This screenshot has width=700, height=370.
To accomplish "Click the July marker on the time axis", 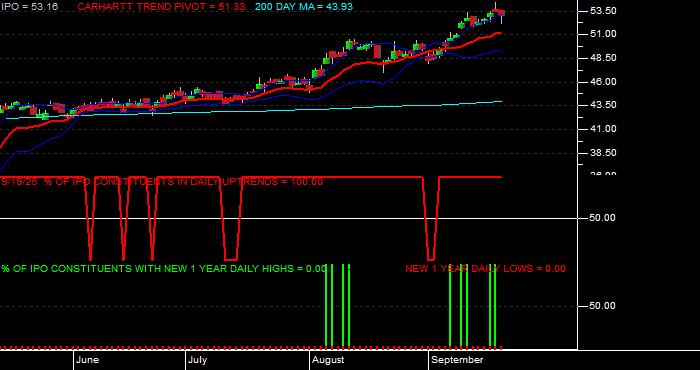I will point(197,360).
